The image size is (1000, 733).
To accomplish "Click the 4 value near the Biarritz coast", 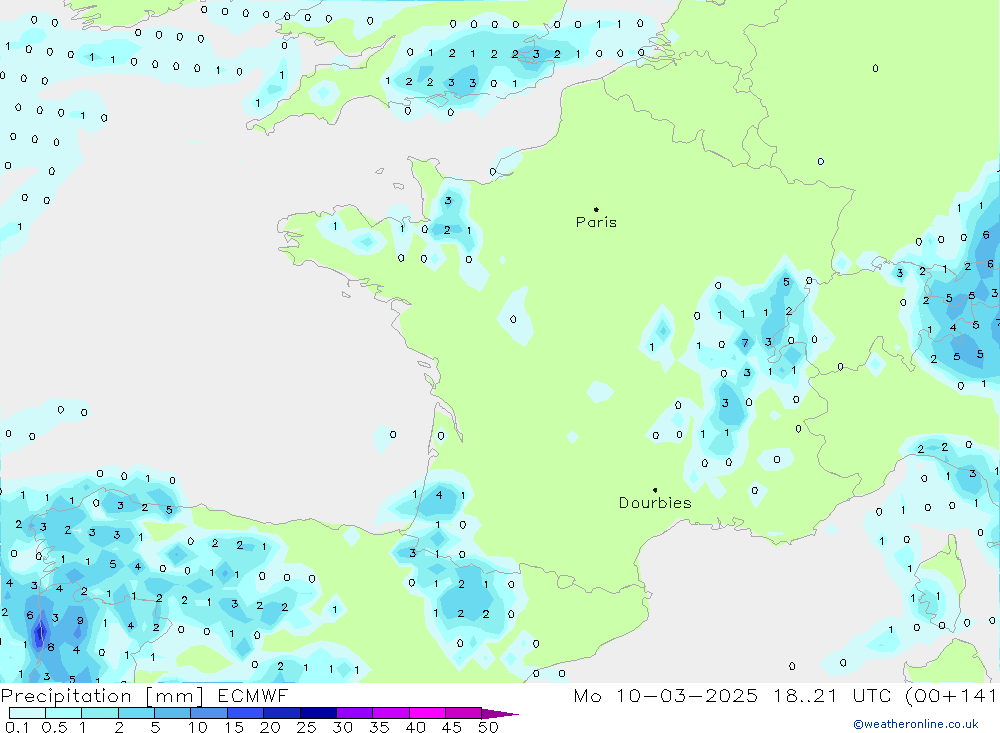I will click(439, 495).
